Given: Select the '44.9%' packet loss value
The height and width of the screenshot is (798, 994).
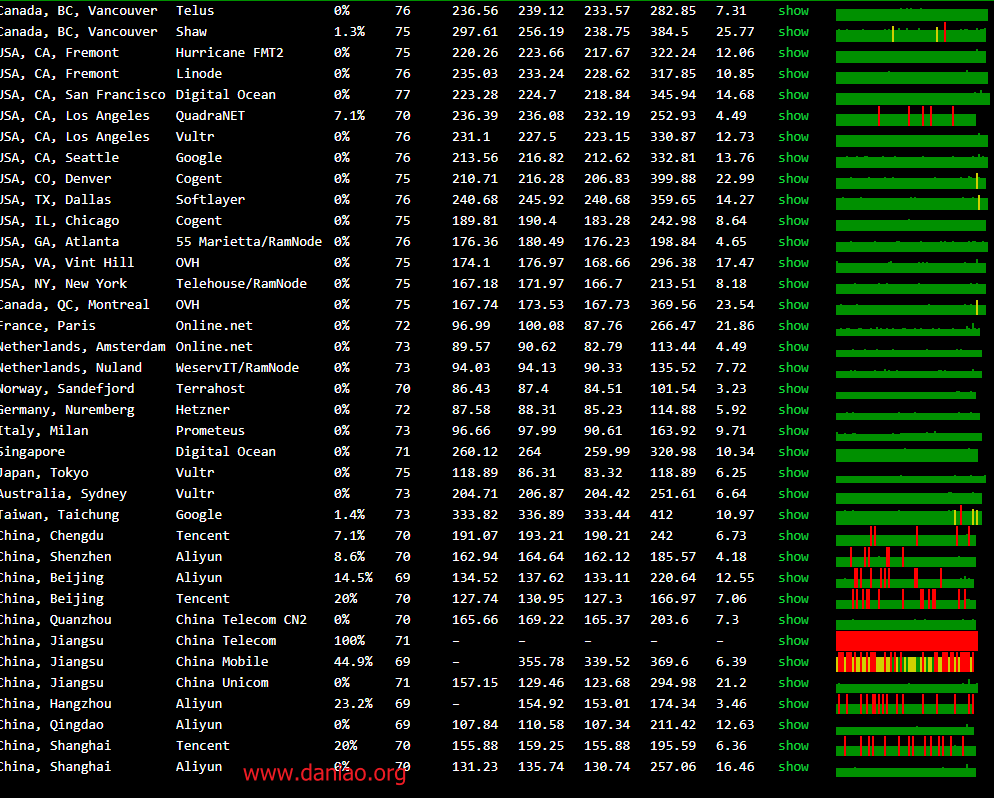Looking at the screenshot, I should 353,661.
